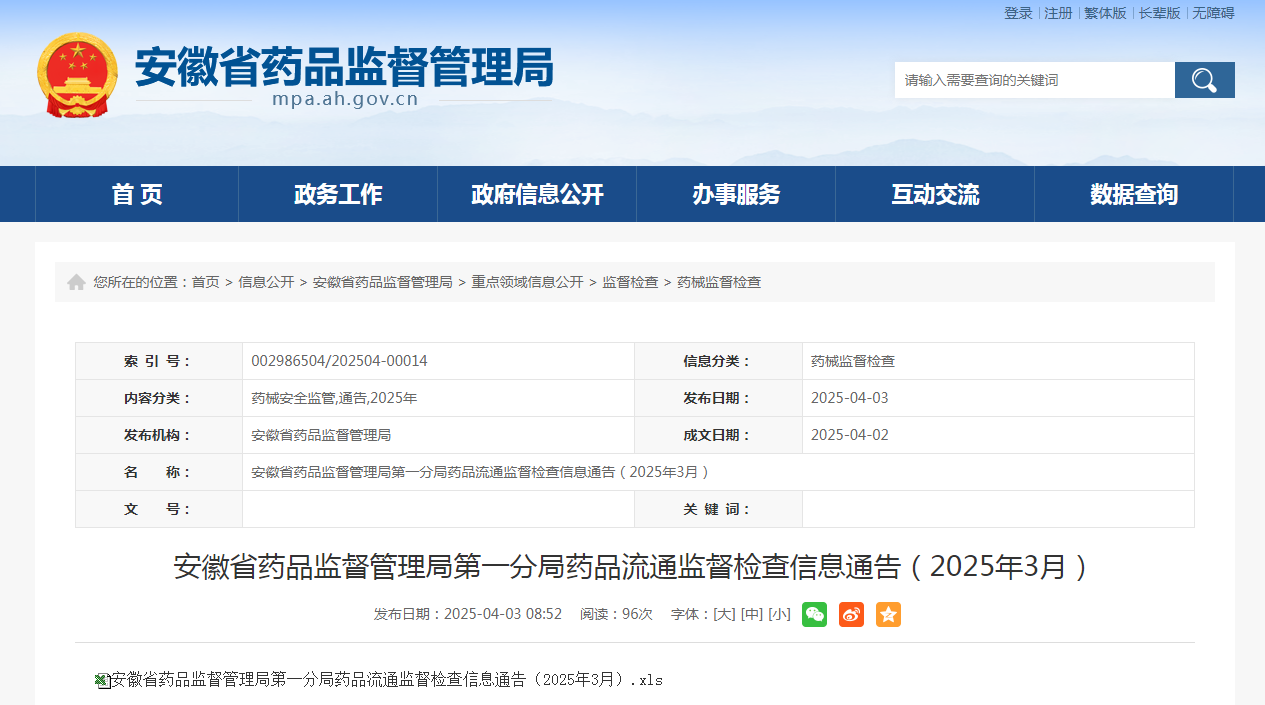Set font size to large [大]
1265x705 pixels.
[724, 614]
